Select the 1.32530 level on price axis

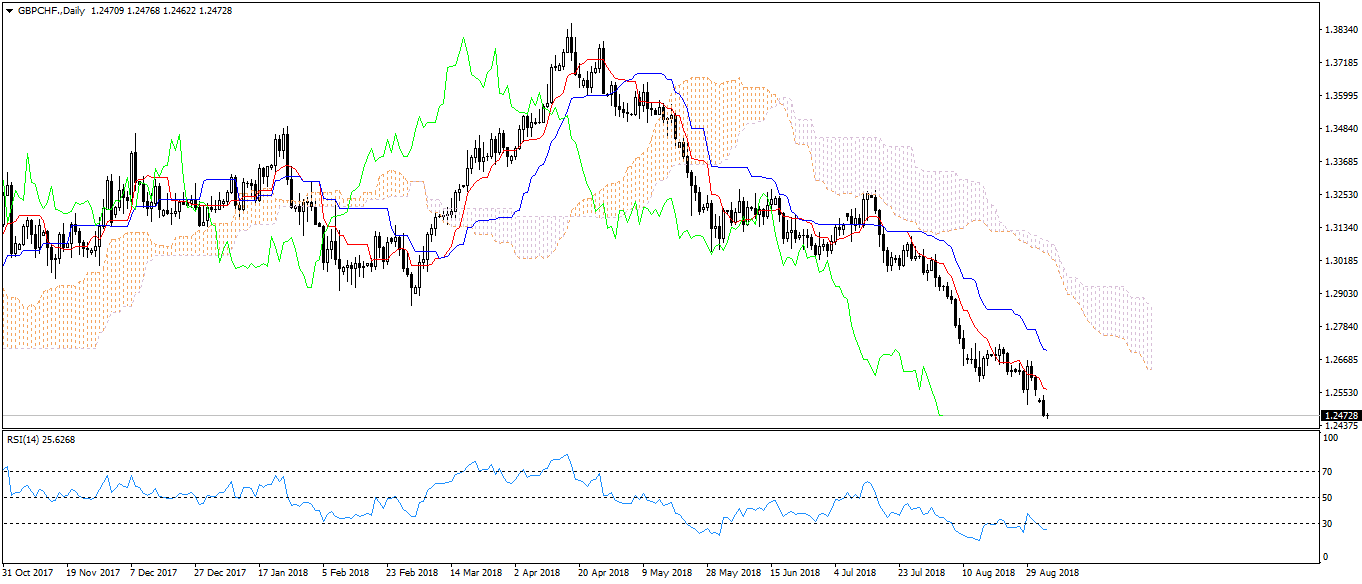click(x=1339, y=194)
